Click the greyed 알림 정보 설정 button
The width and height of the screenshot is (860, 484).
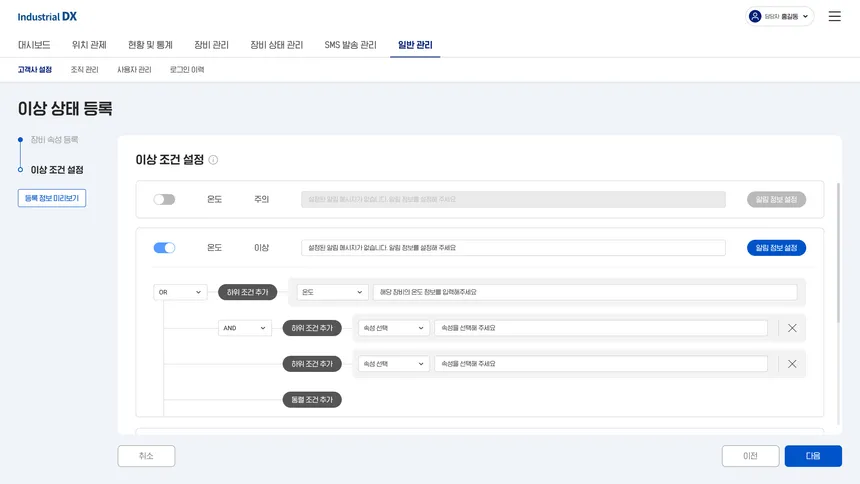coord(776,199)
